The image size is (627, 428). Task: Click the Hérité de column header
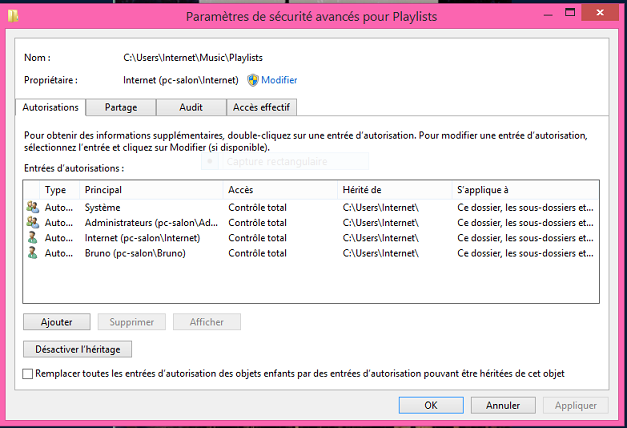click(x=394, y=189)
